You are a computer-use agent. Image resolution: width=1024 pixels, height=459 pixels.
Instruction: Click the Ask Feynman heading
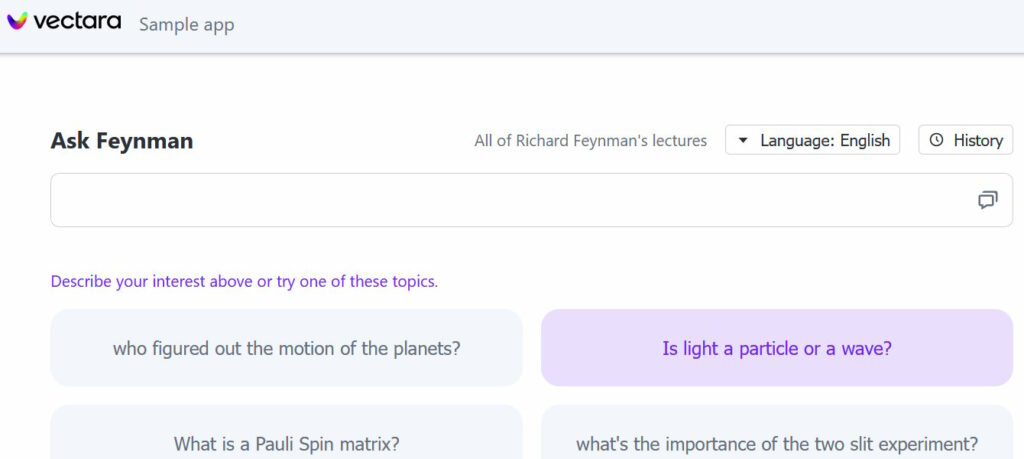(x=122, y=141)
